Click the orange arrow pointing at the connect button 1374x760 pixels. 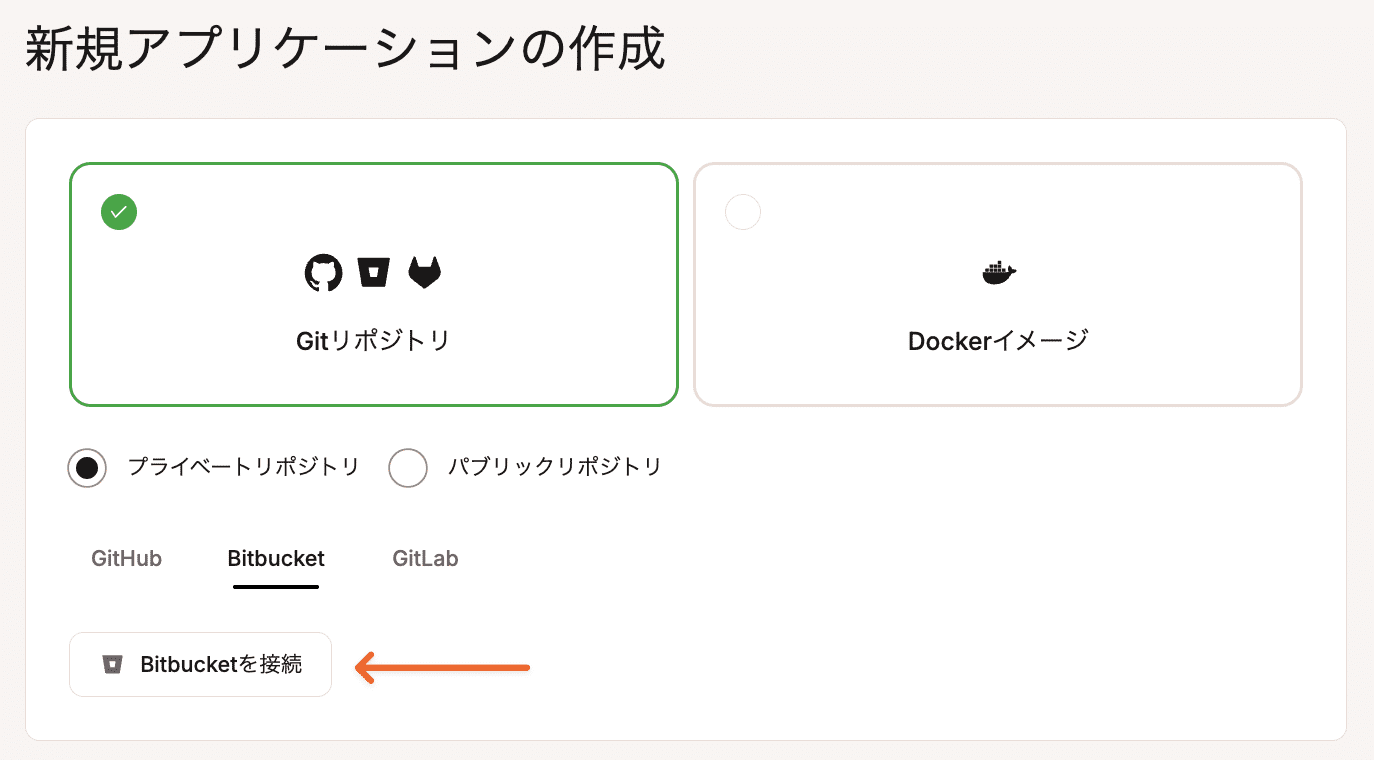pos(442,667)
